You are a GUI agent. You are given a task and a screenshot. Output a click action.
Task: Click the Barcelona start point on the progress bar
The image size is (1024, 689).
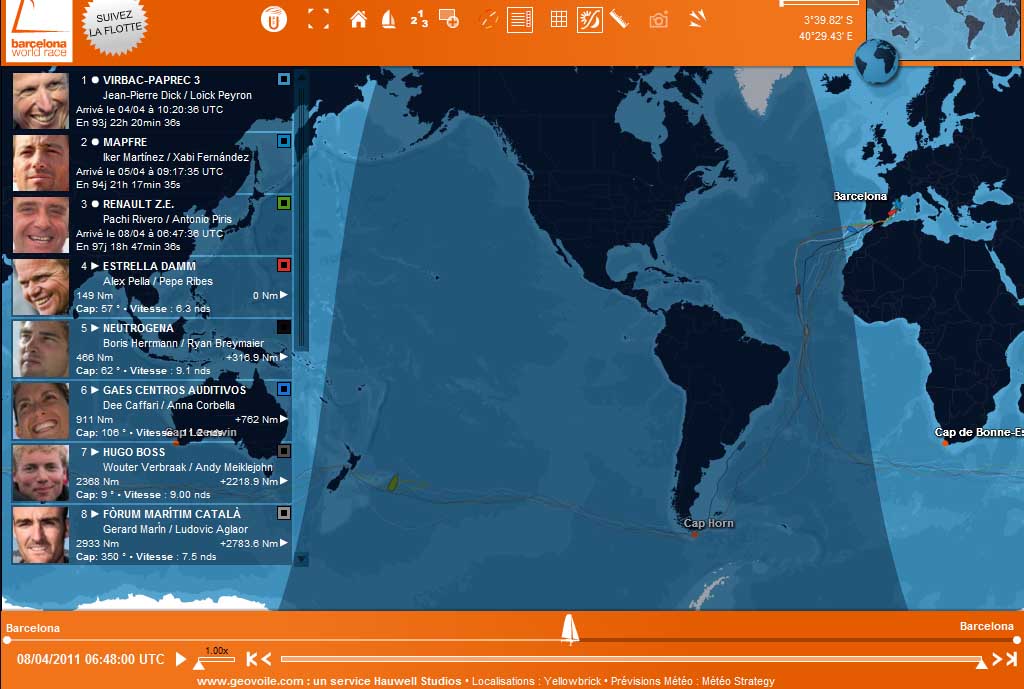click(x=7, y=641)
